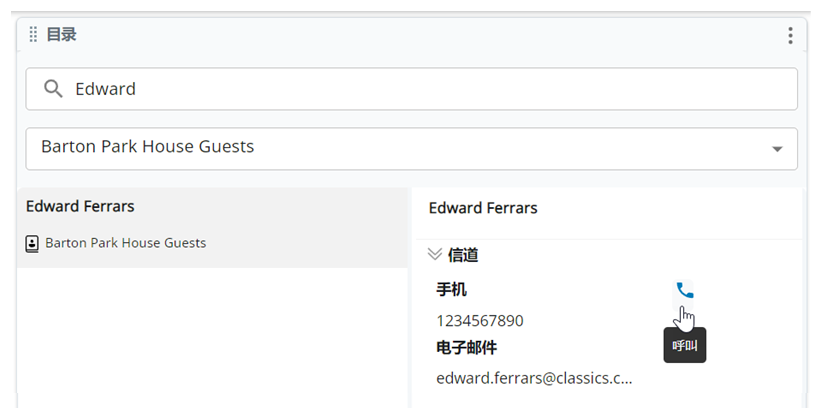Screen dimensions: 822x414
Task: Click the address book icon under Edward Ferrars
Action: pos(32,244)
